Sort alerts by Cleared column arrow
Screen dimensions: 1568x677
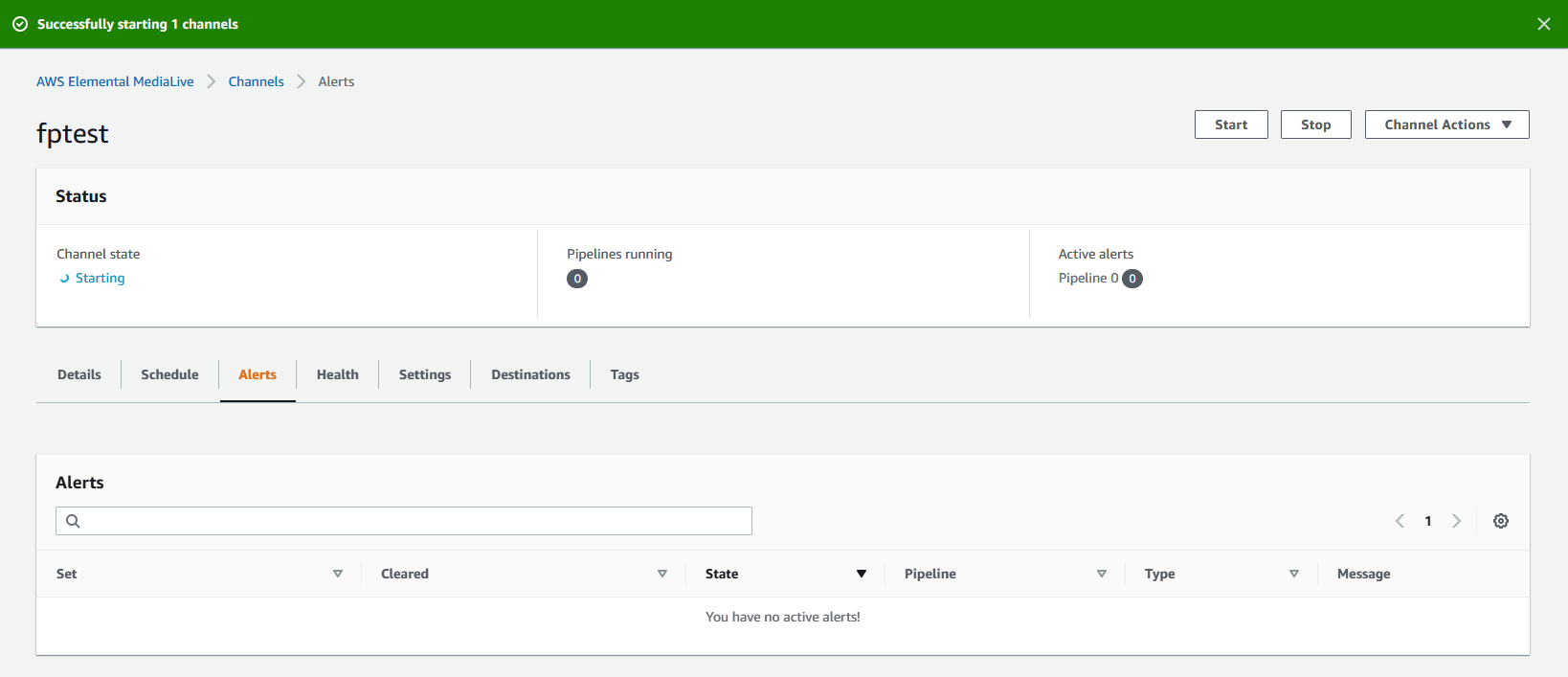(x=661, y=574)
